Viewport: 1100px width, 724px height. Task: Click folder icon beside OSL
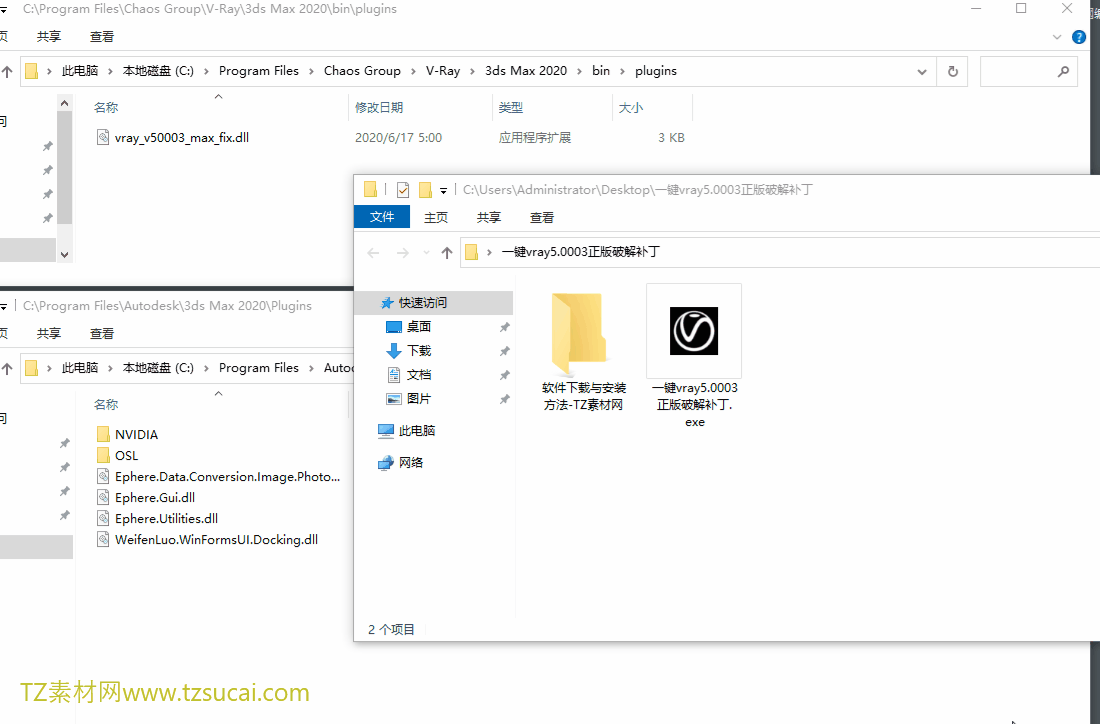[102, 455]
